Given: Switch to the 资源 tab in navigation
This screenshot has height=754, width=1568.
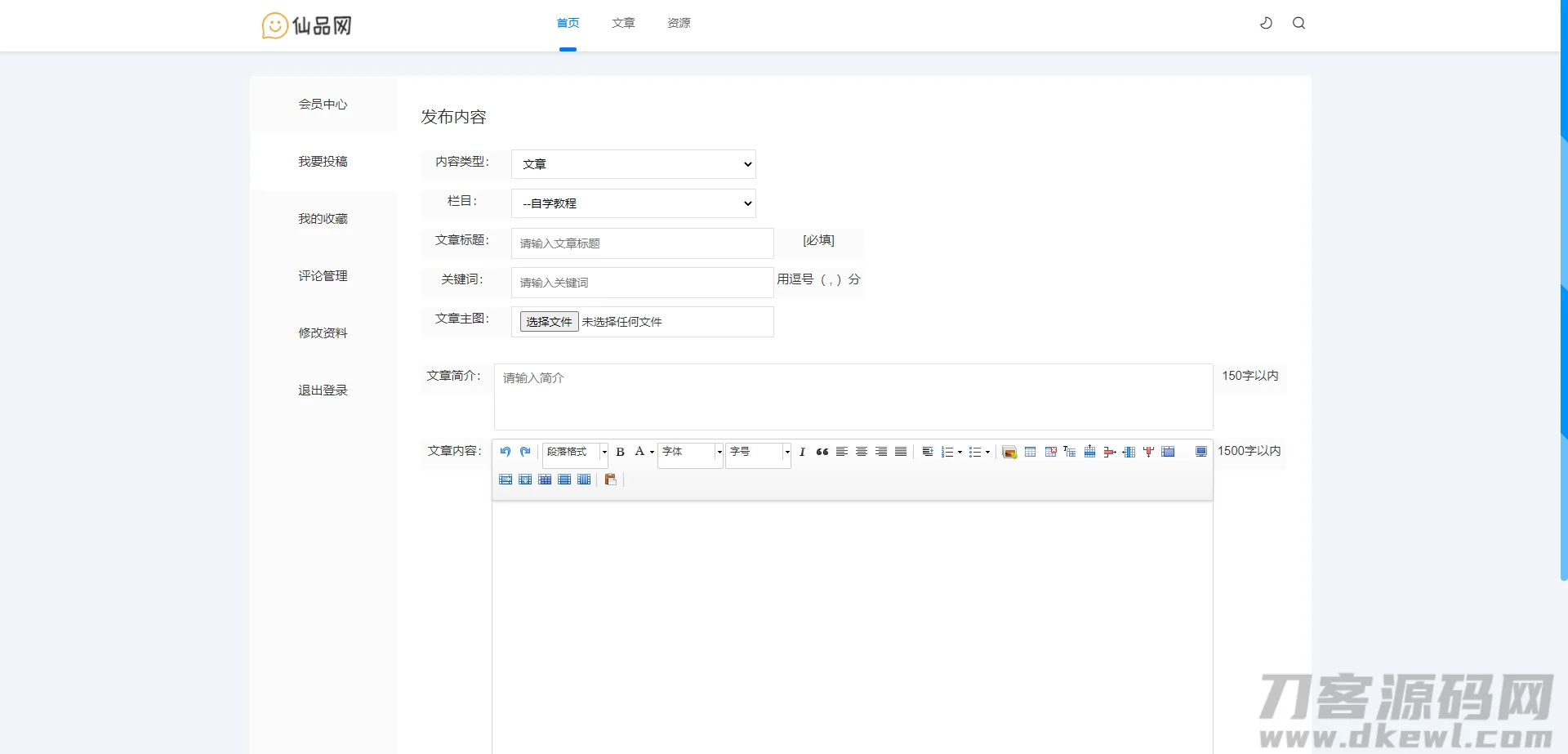Looking at the screenshot, I should click(x=678, y=23).
